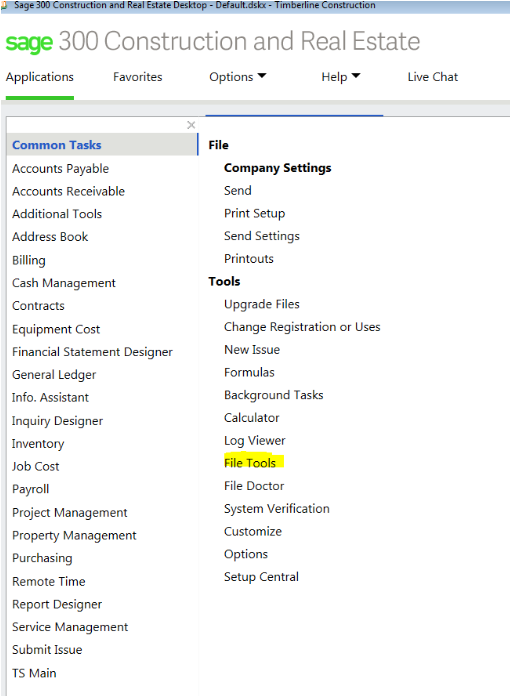Select Payroll application
The width and height of the screenshot is (510, 698).
click(30, 489)
